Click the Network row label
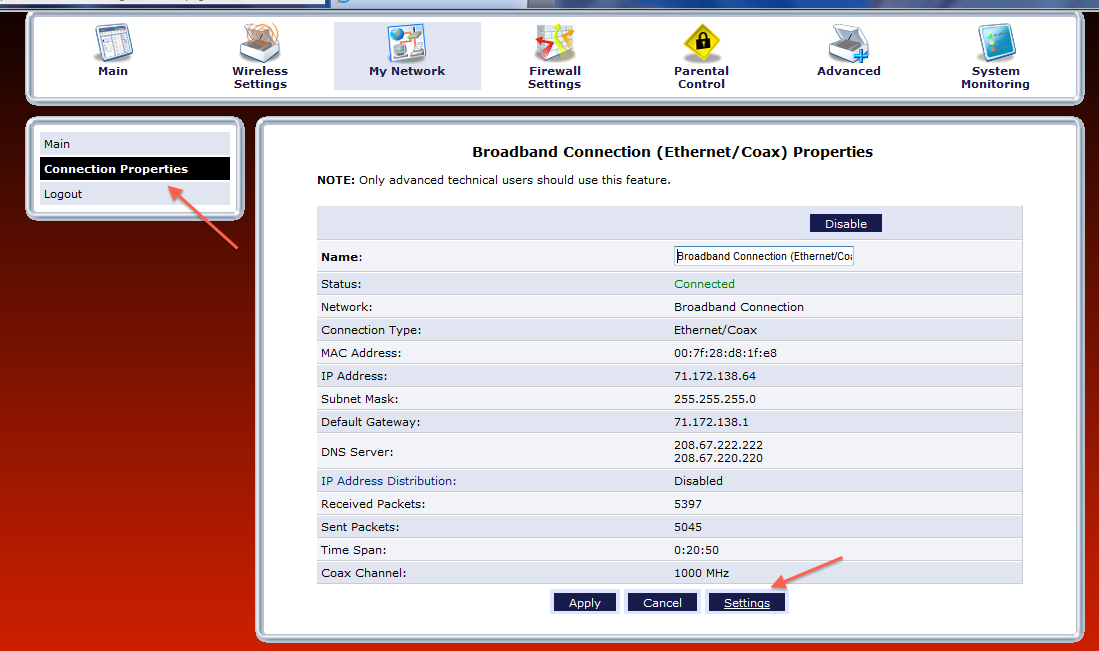The height and width of the screenshot is (651, 1099). click(346, 307)
